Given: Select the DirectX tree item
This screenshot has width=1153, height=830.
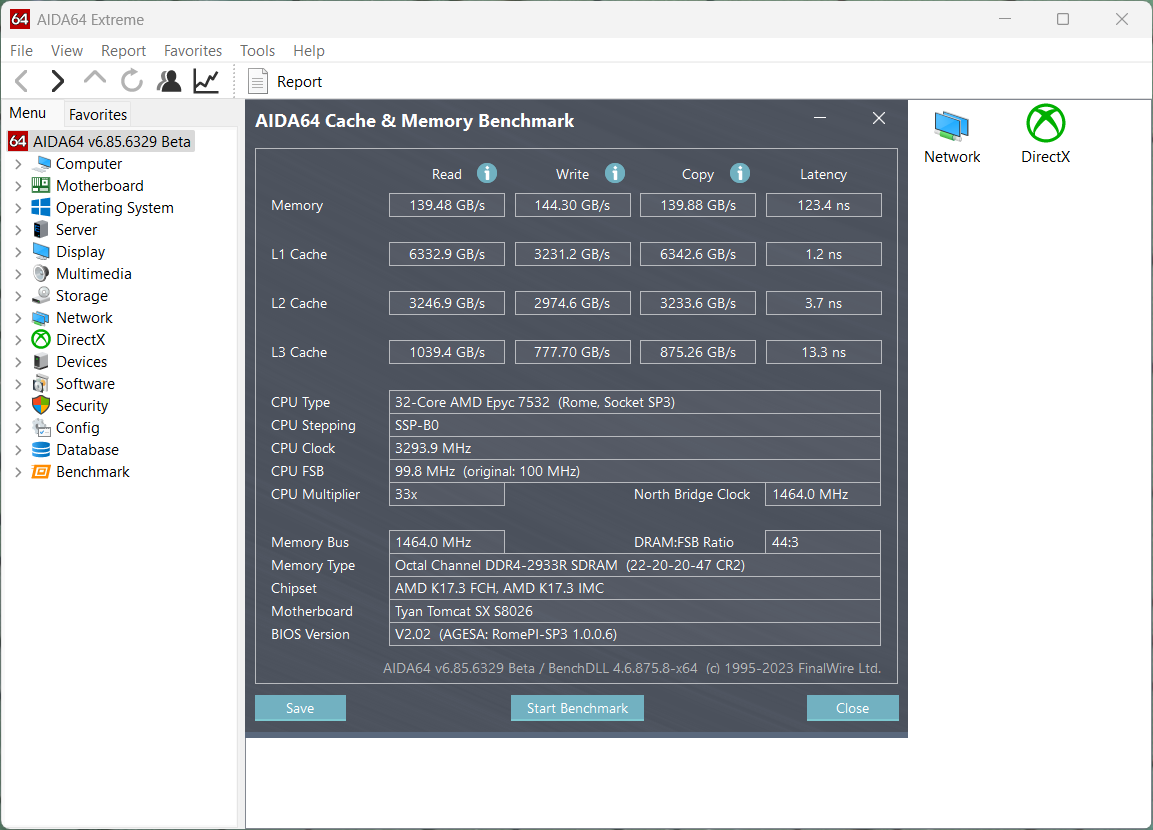Looking at the screenshot, I should 80,340.
